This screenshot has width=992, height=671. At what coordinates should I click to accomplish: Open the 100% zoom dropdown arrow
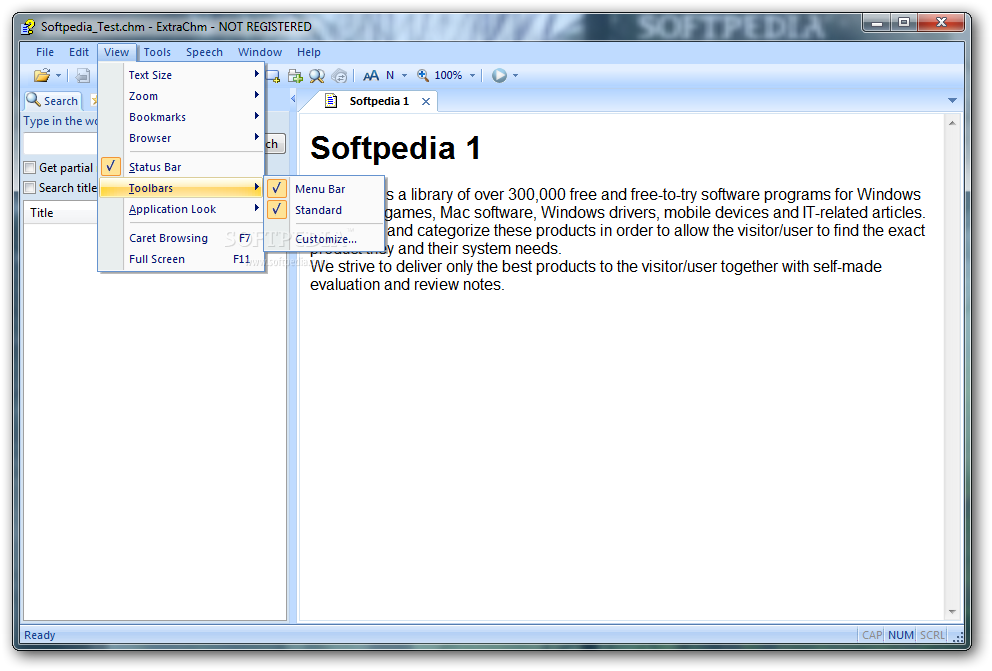[x=472, y=76]
